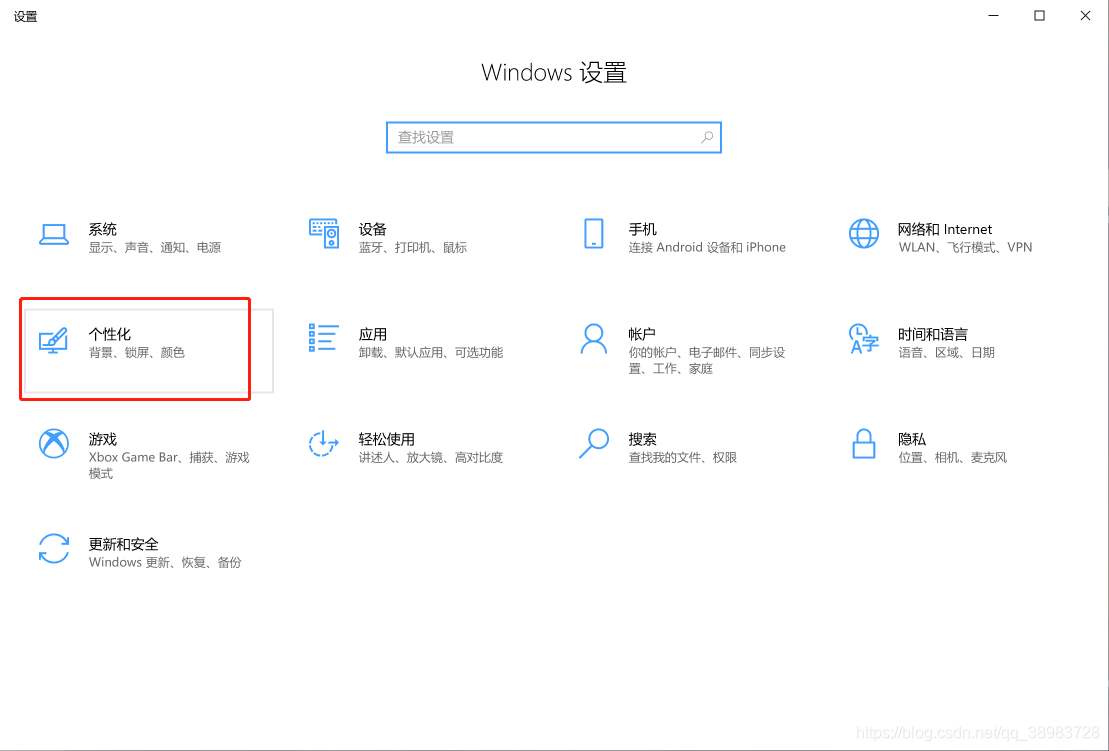Open the 手机 phone icon
This screenshot has height=751, width=1109.
click(593, 233)
